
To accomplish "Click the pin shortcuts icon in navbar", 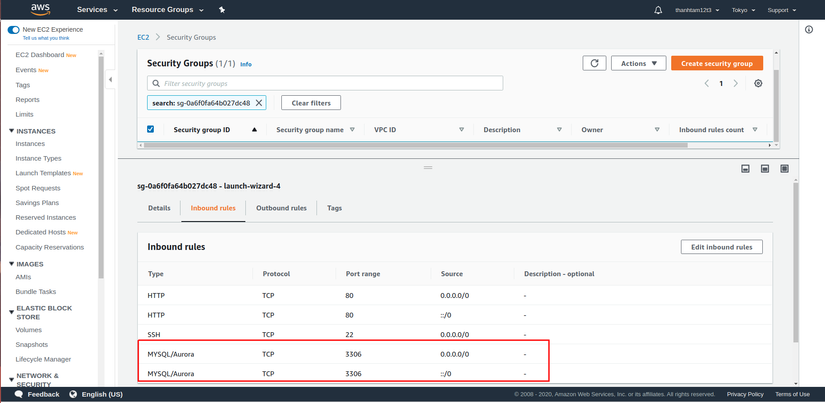I will click(x=222, y=10).
